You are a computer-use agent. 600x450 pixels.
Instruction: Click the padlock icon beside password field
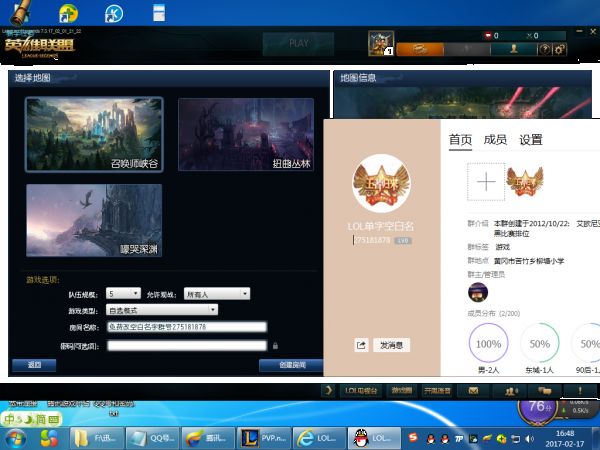click(x=275, y=346)
